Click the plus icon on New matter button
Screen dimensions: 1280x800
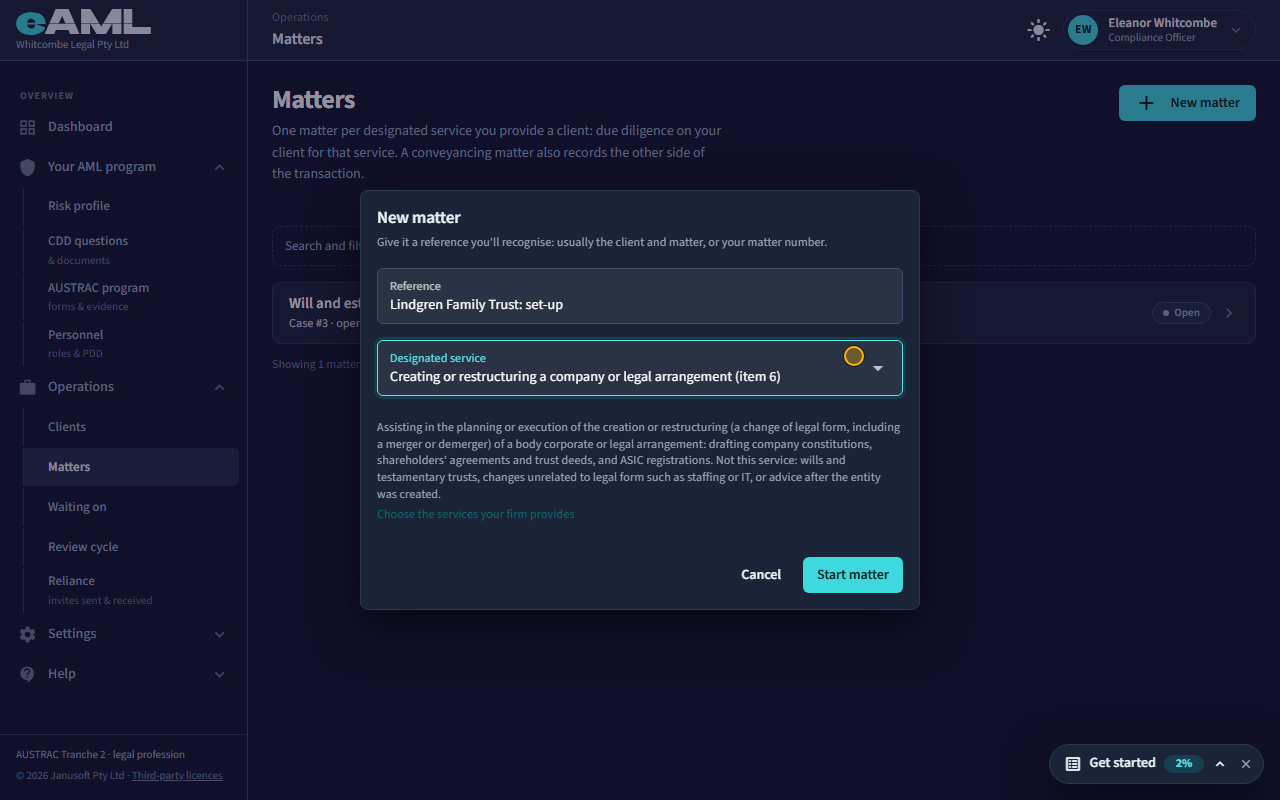pyautogui.click(x=1147, y=102)
